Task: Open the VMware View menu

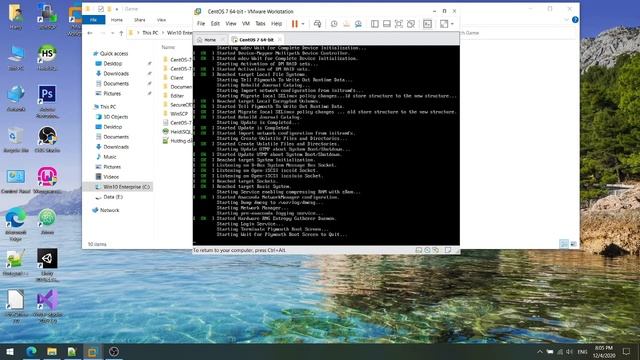Action: pos(231,24)
